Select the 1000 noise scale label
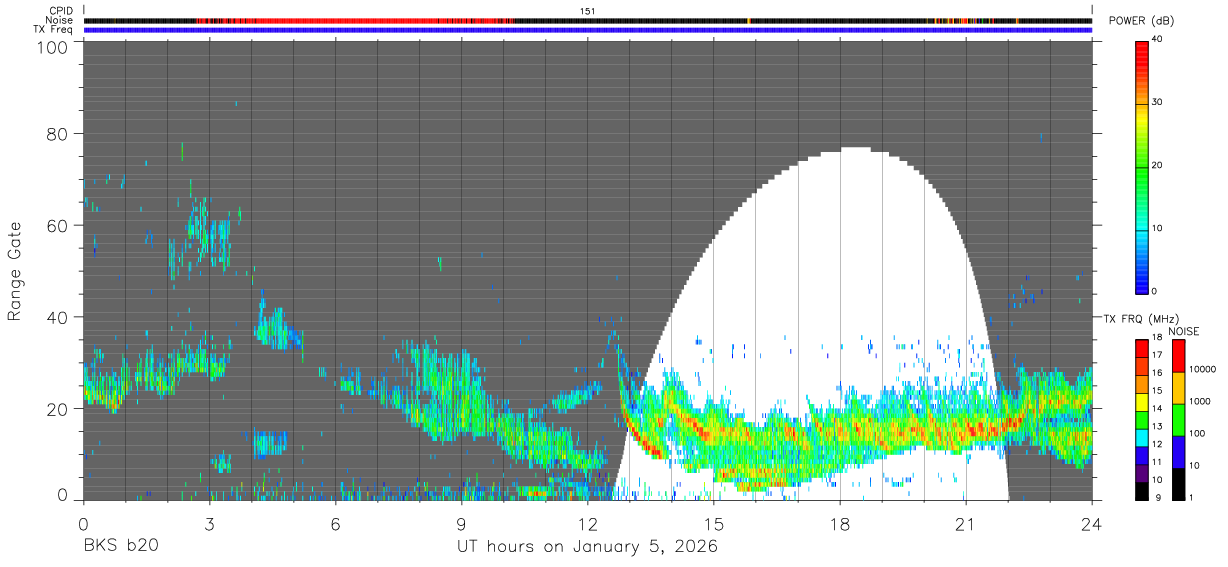The height and width of the screenshot is (567, 1228). 1202,401
